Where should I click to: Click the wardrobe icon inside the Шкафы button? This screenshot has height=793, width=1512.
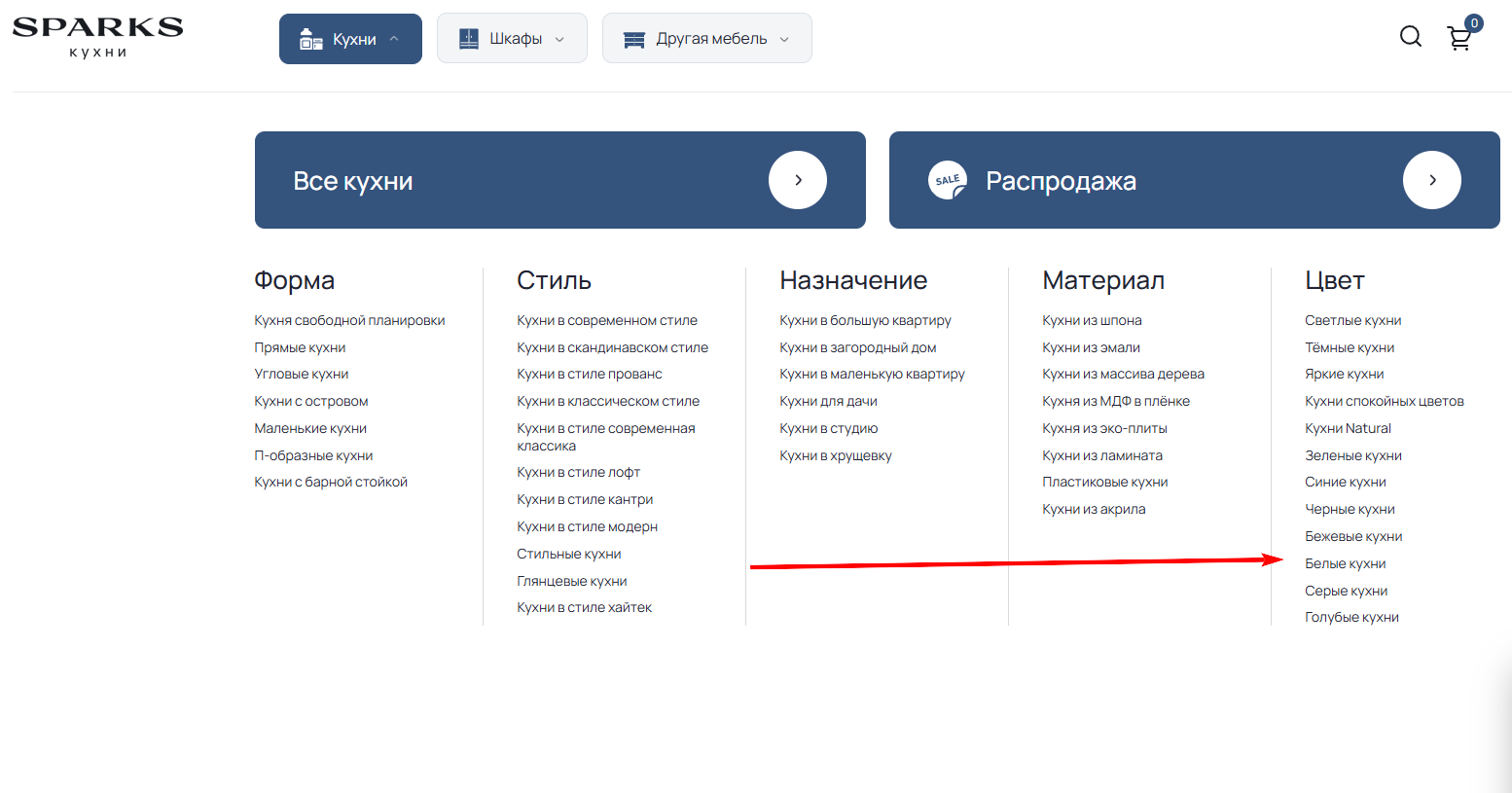click(469, 38)
